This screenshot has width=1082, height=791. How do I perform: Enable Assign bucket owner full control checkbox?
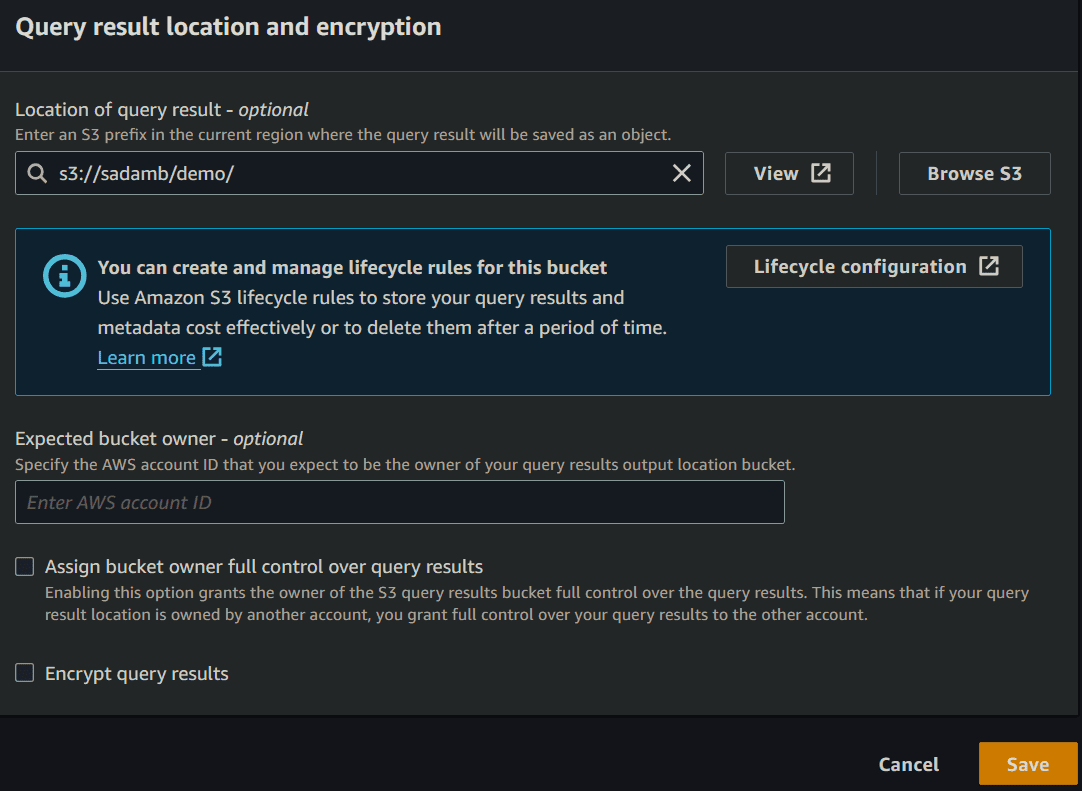pos(25,567)
